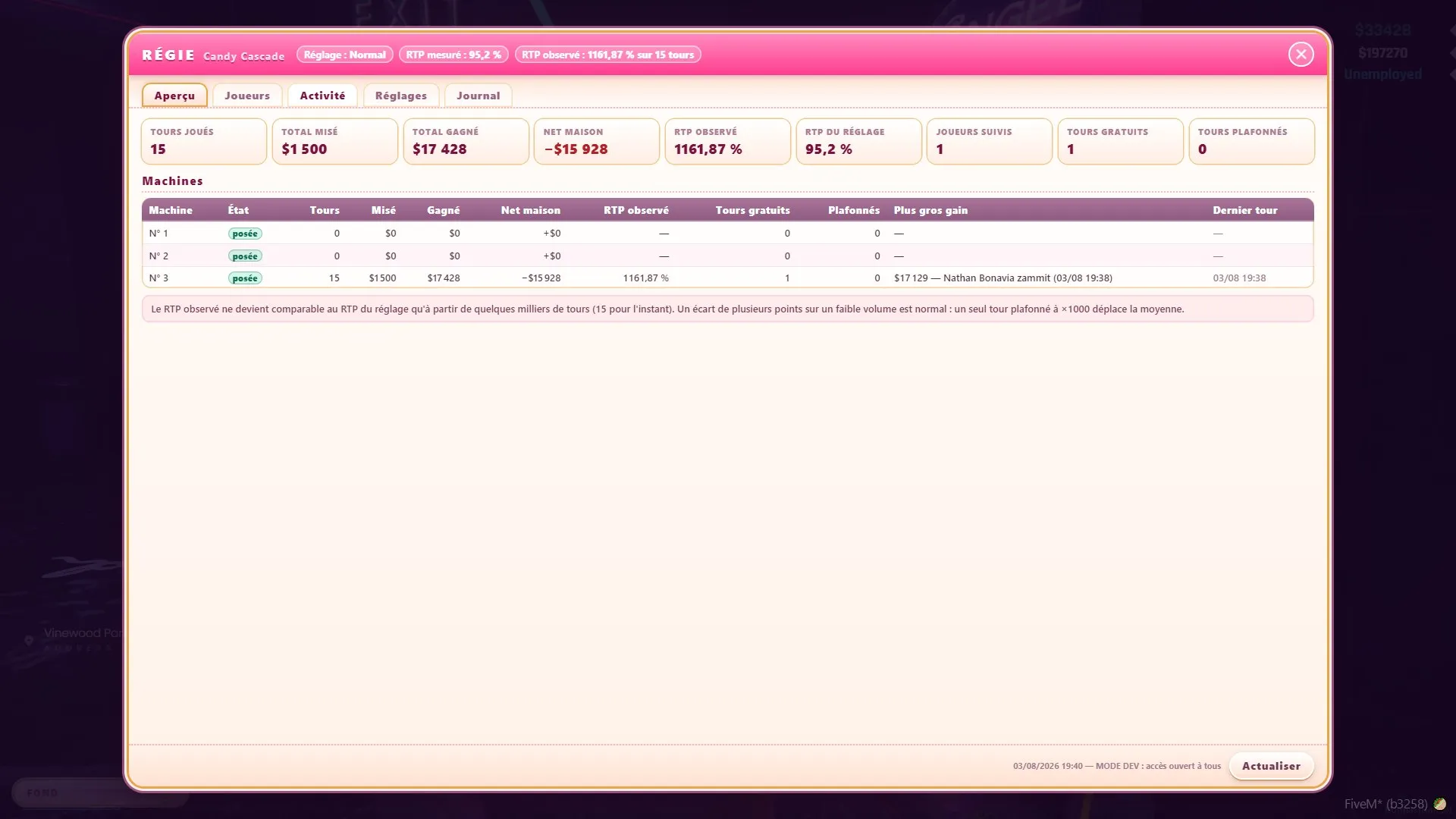The image size is (1456, 819).
Task: Select the Tours plafonnés stat card
Action: (1251, 141)
